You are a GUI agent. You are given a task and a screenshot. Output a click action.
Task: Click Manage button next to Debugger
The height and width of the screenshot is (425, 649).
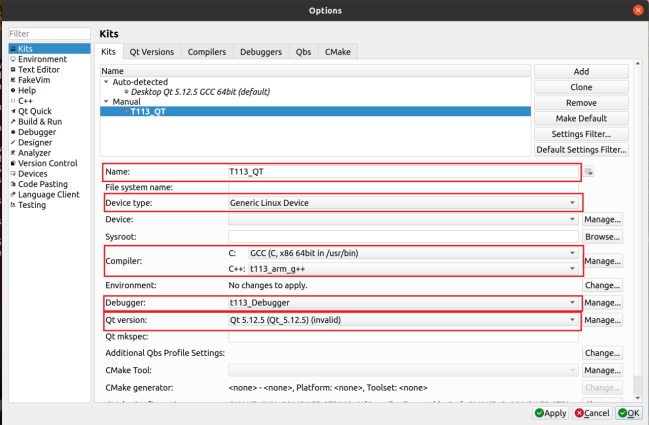pos(602,303)
